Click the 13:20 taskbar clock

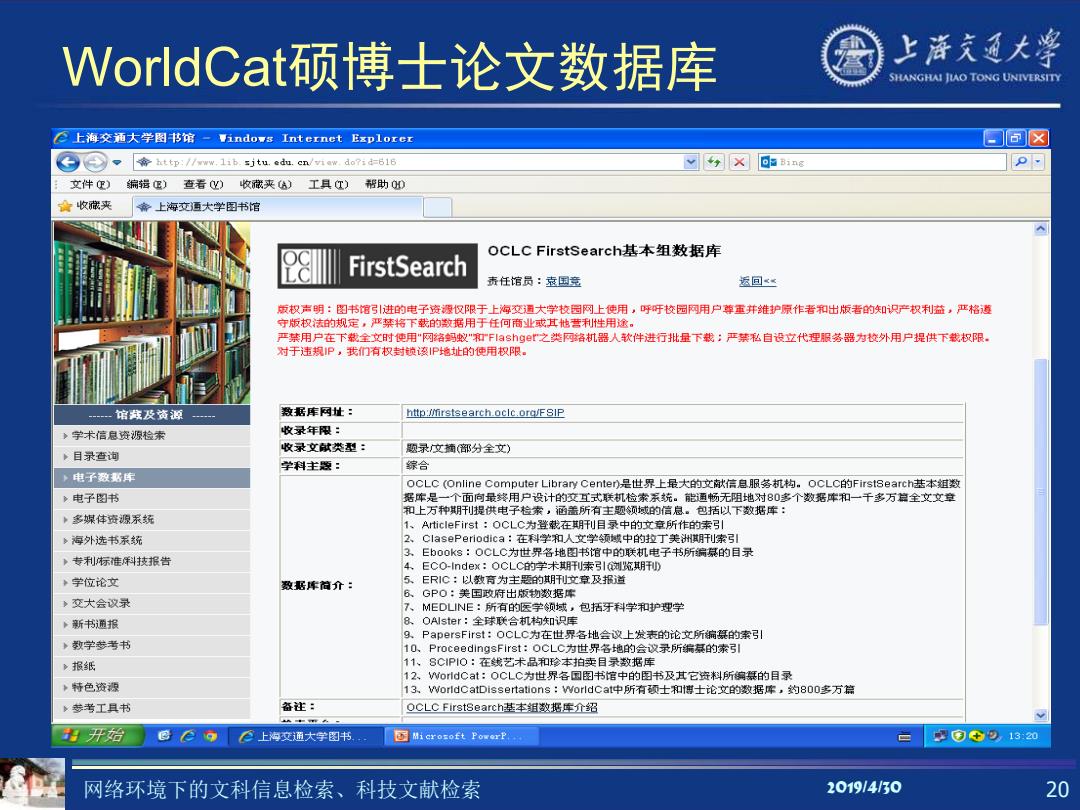click(1023, 736)
